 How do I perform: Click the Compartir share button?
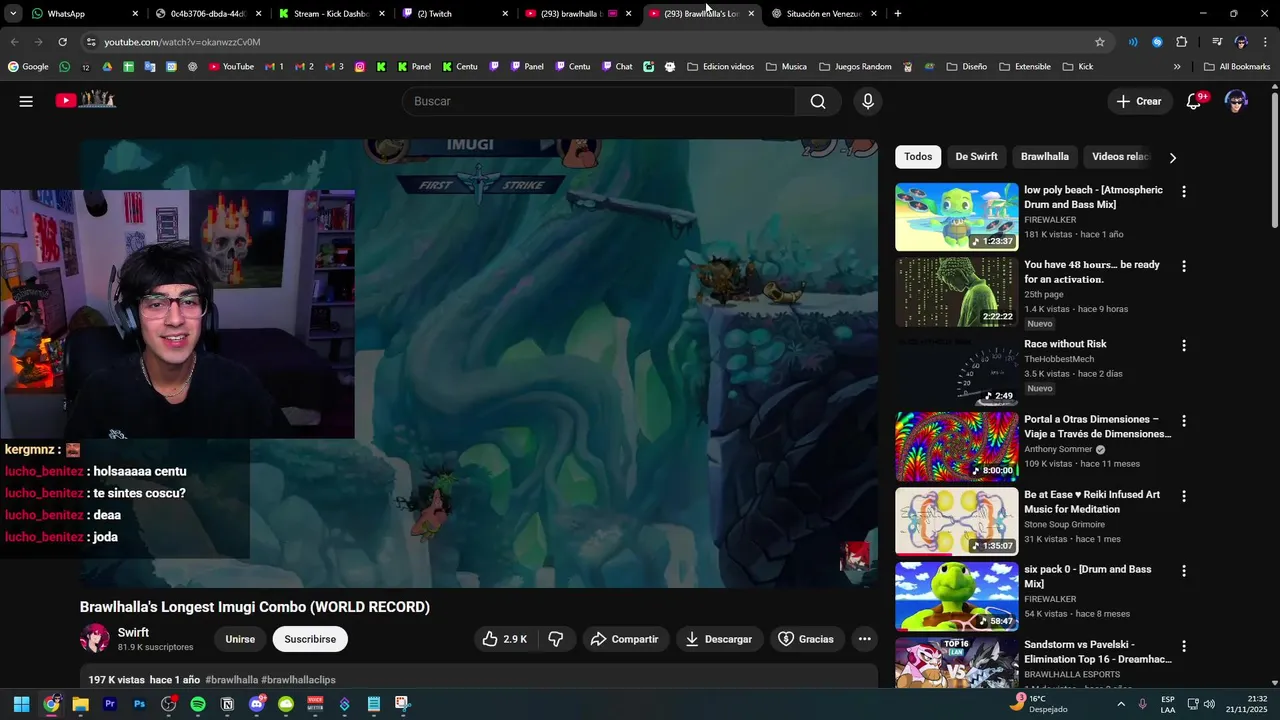tap(624, 639)
